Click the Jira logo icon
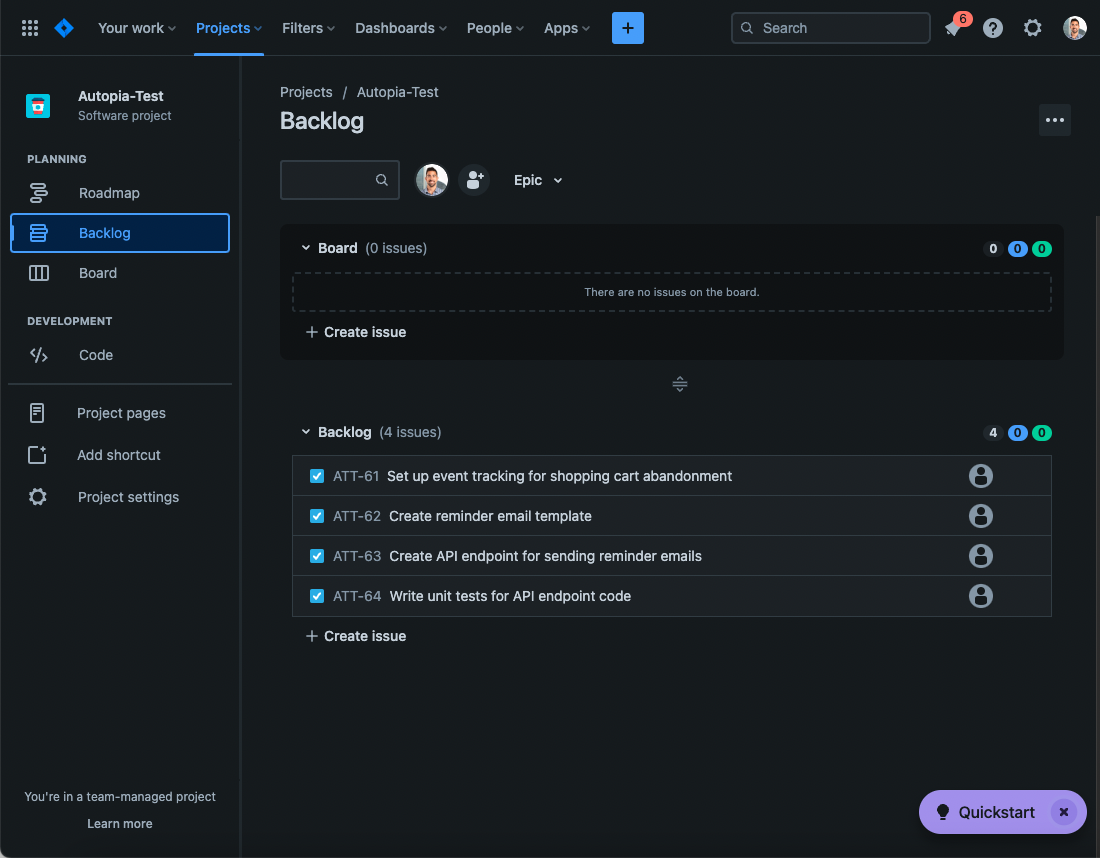The height and width of the screenshot is (858, 1100). pos(64,28)
